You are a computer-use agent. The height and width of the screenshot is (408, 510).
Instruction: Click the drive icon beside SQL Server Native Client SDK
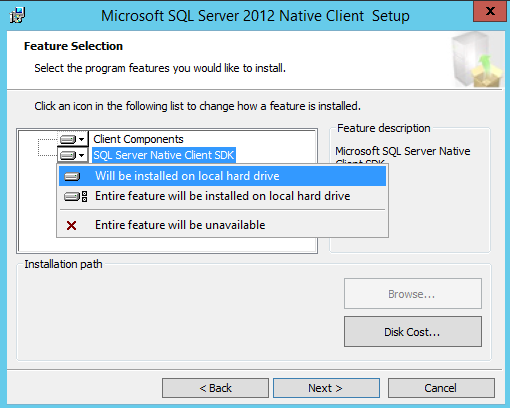click(68, 155)
